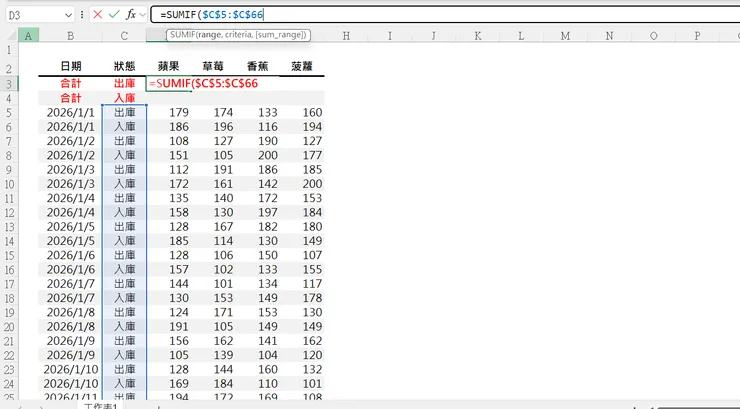Screen dimensions: 740x409
Task: Select row 1 header
Action: (x=9, y=50)
